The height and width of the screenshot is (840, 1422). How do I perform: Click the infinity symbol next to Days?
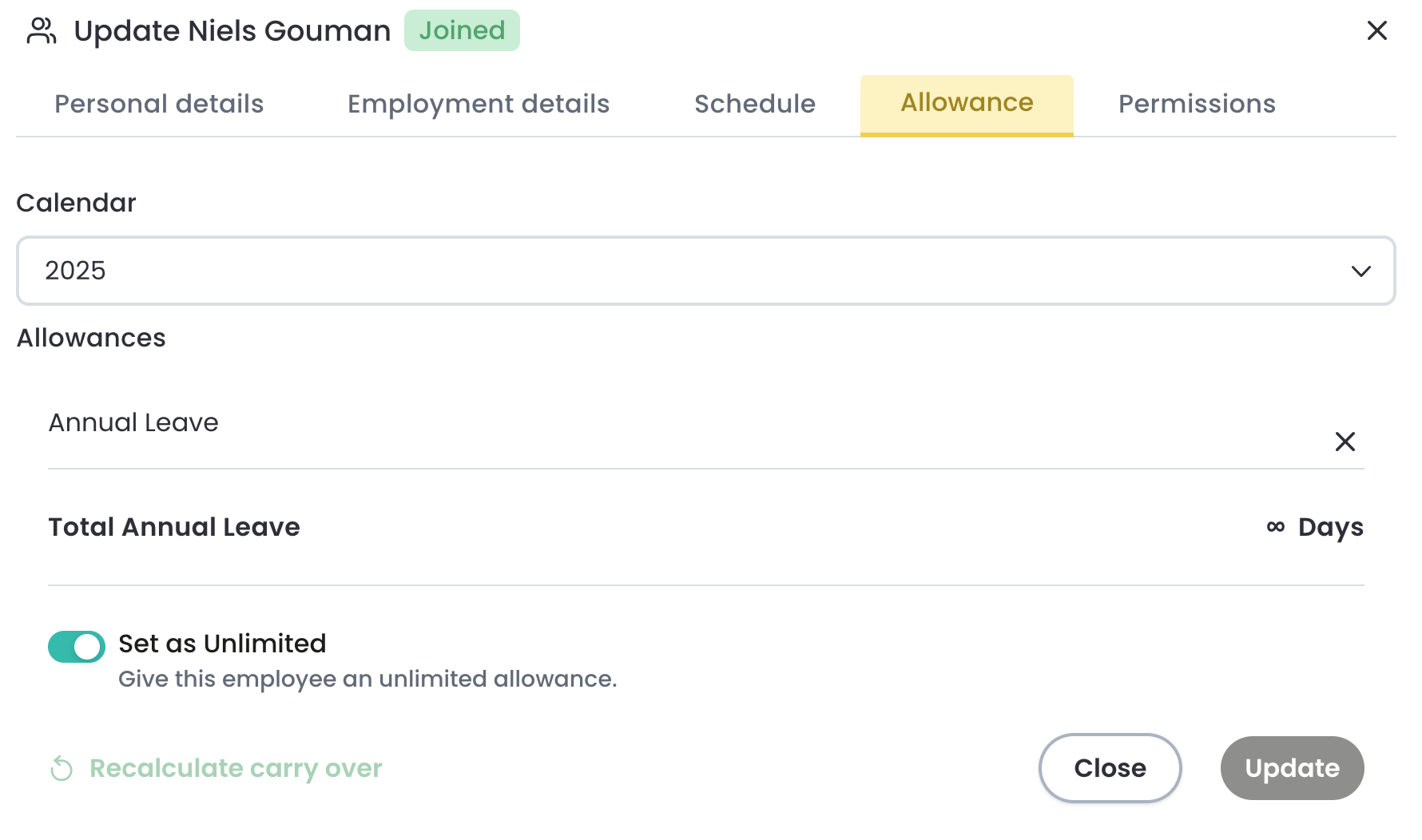1275,527
